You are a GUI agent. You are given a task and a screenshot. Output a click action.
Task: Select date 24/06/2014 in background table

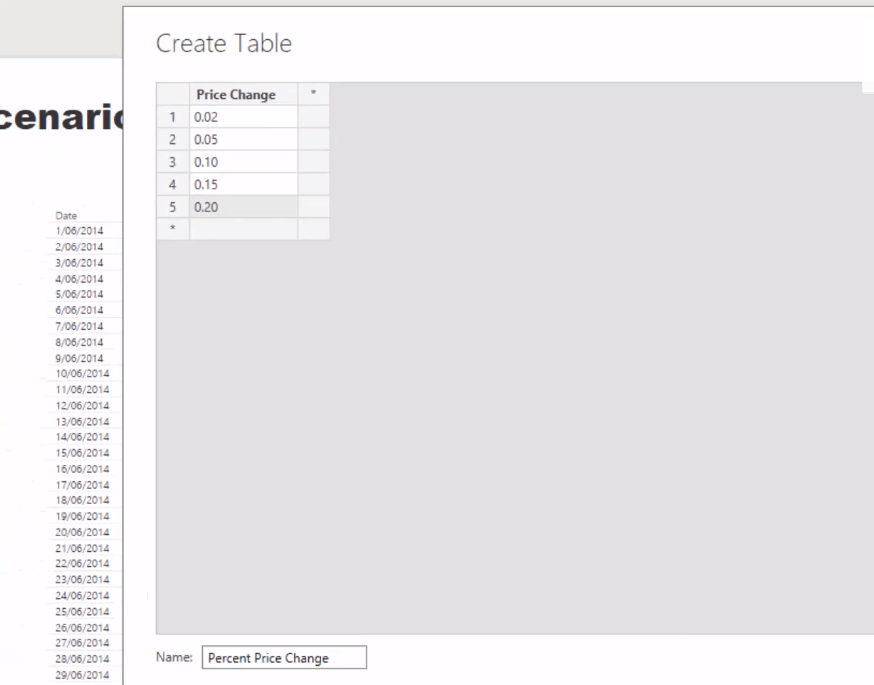pos(82,596)
